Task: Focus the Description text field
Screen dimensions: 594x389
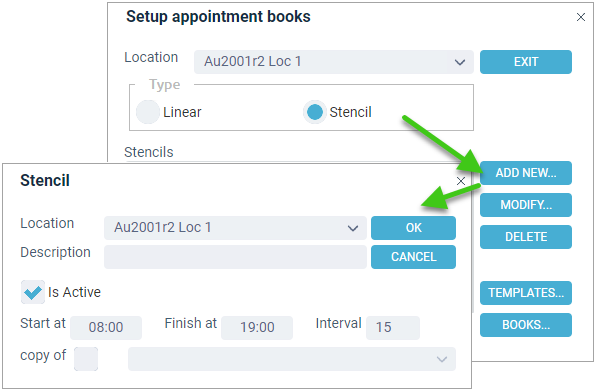Action: click(x=235, y=257)
